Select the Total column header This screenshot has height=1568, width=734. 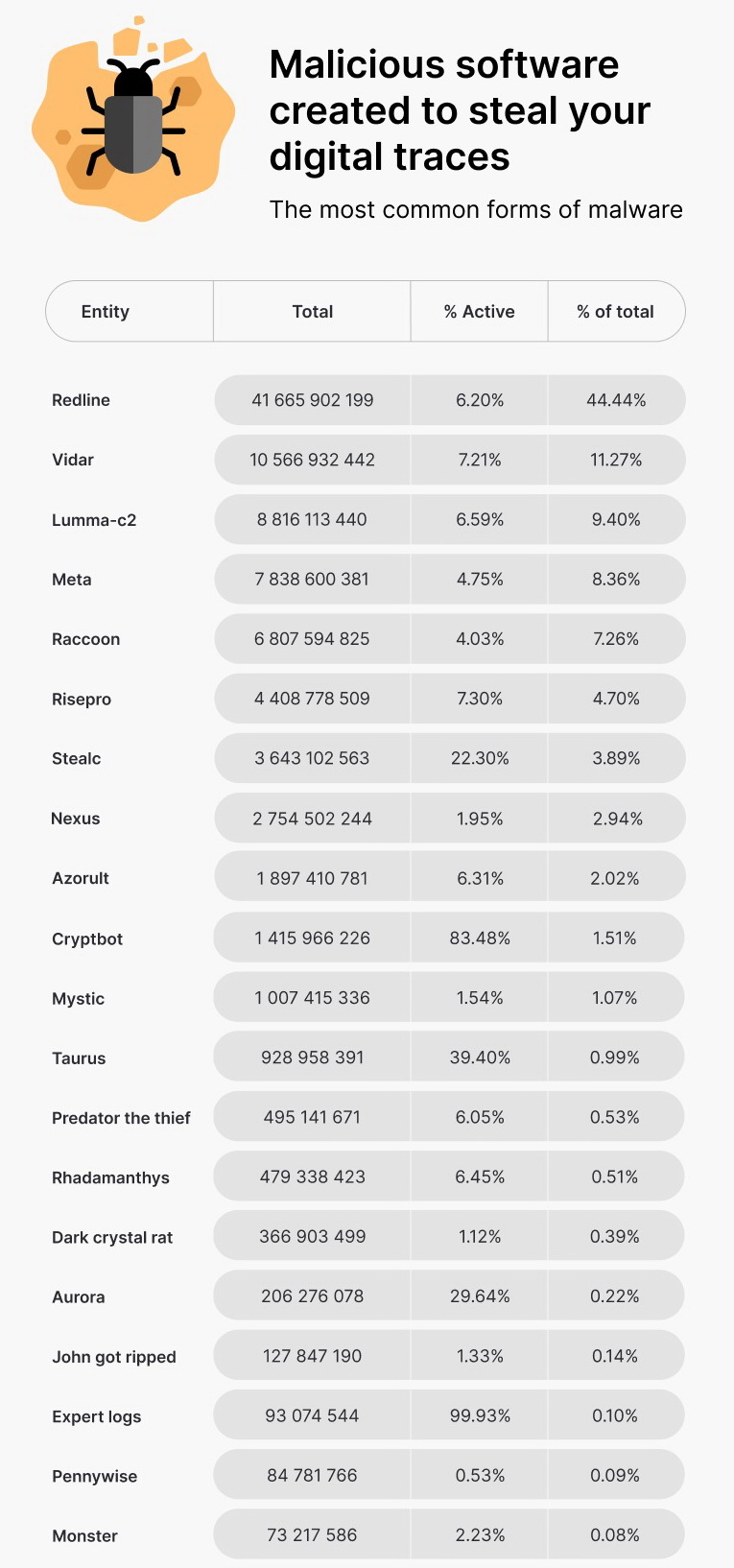click(313, 312)
